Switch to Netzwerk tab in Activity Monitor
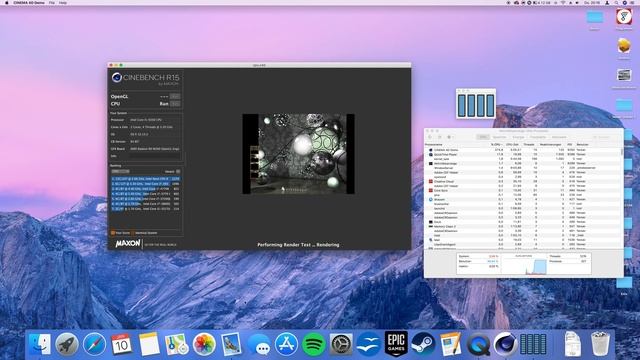This screenshot has width=640, height=360. pos(559,137)
